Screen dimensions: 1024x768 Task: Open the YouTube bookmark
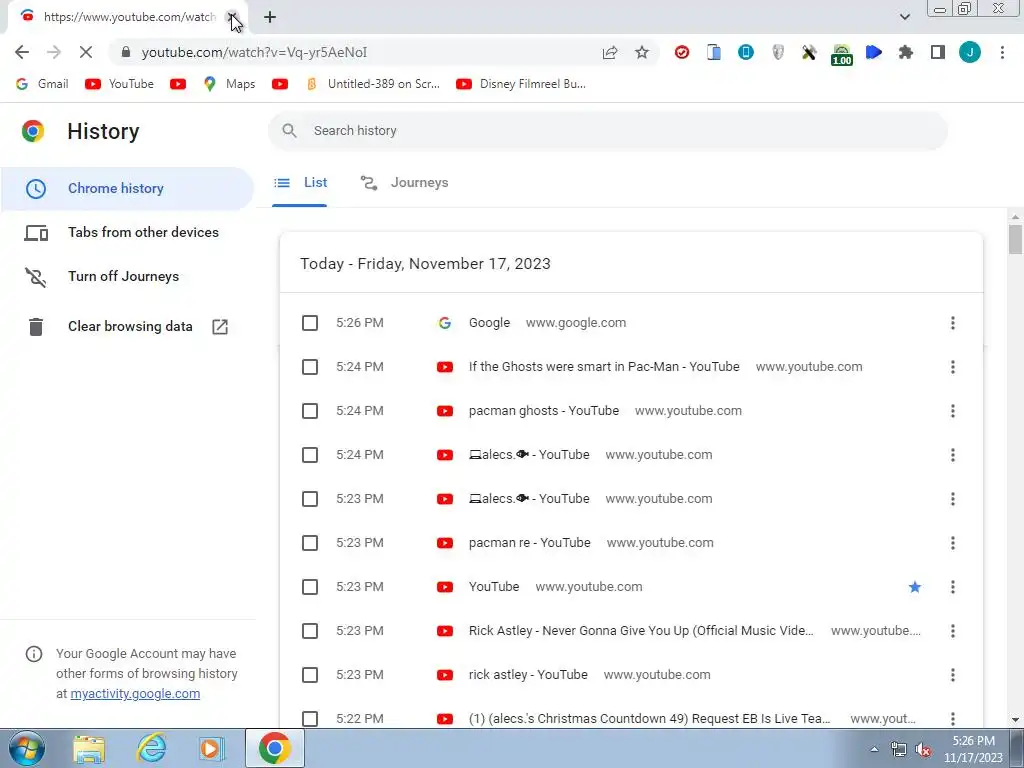[120, 84]
